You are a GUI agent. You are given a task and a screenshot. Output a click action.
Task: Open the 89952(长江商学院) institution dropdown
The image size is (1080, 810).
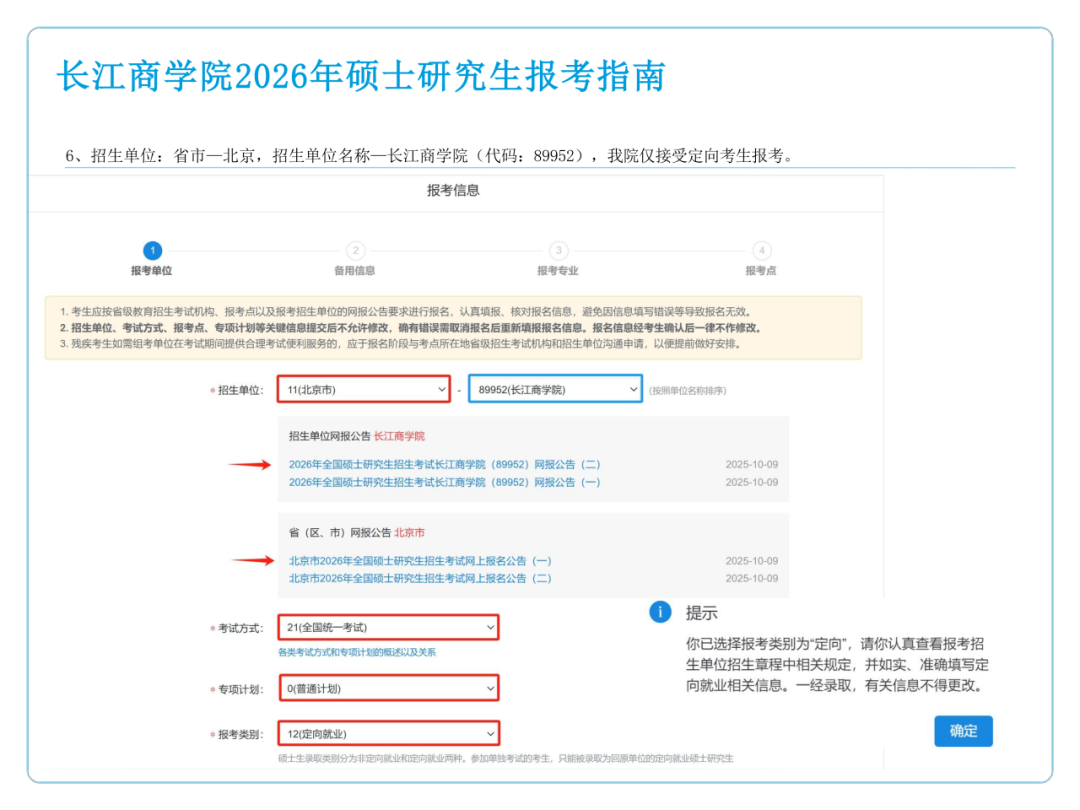coord(555,389)
